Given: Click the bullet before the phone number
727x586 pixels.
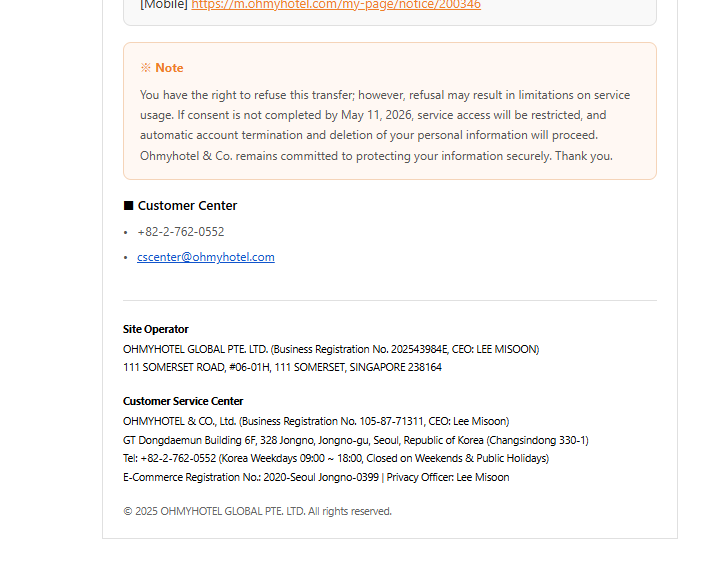Looking at the screenshot, I should click(126, 232).
